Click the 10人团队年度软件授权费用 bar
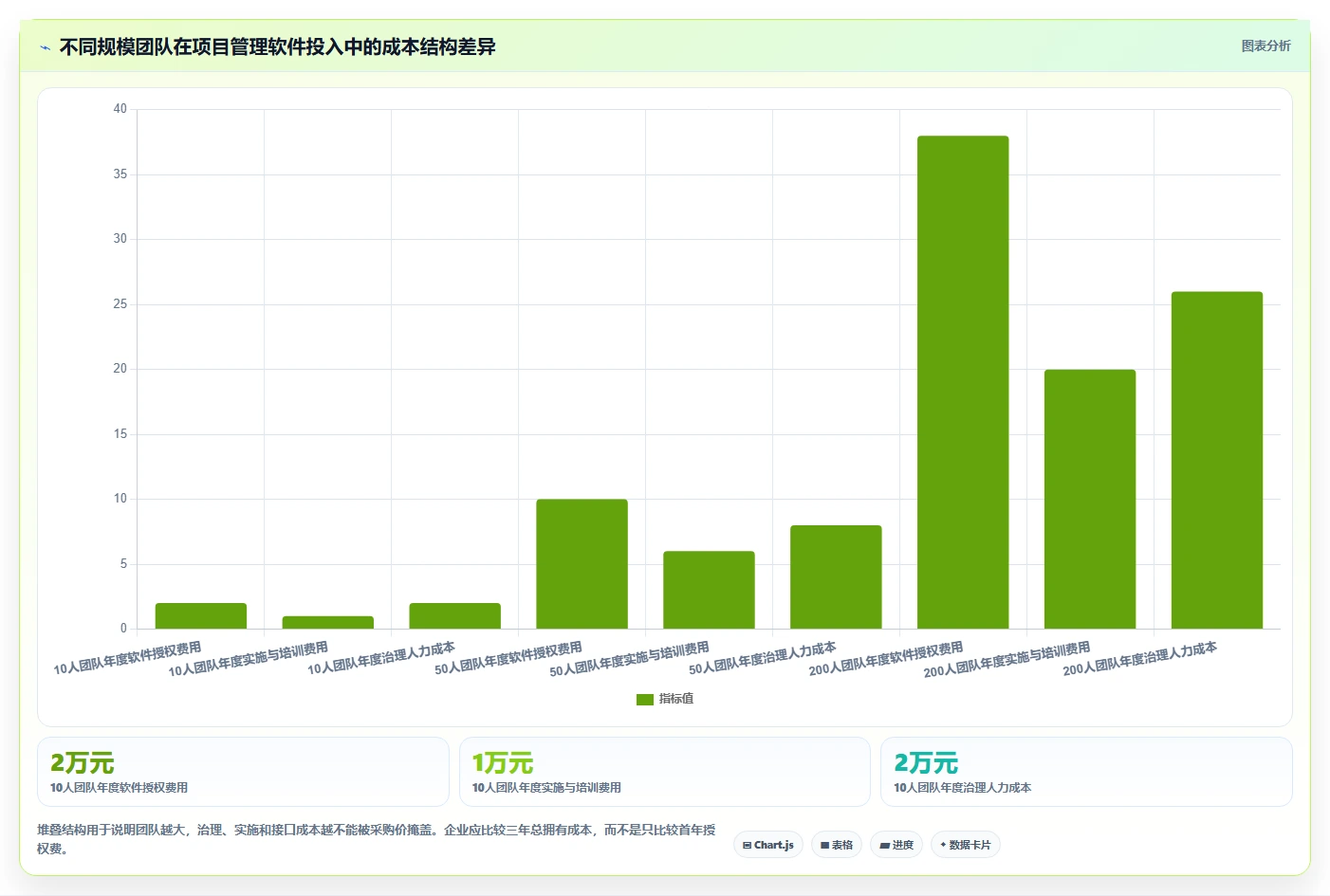 pyautogui.click(x=201, y=615)
